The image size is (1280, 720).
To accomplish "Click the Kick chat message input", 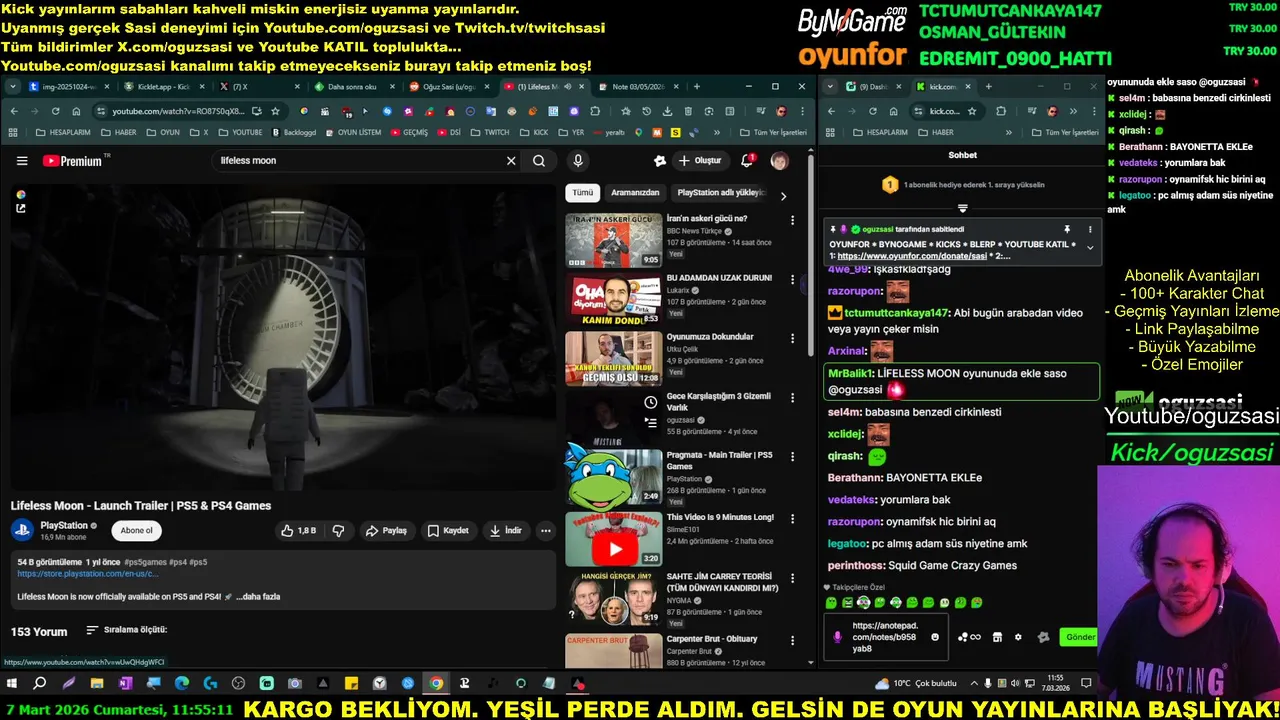I will click(888, 637).
